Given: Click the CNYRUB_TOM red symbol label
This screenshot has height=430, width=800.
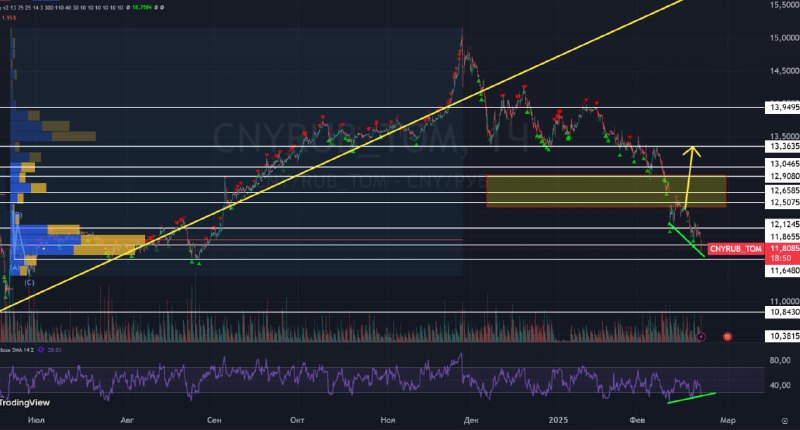Looking at the screenshot, I should pos(735,249).
